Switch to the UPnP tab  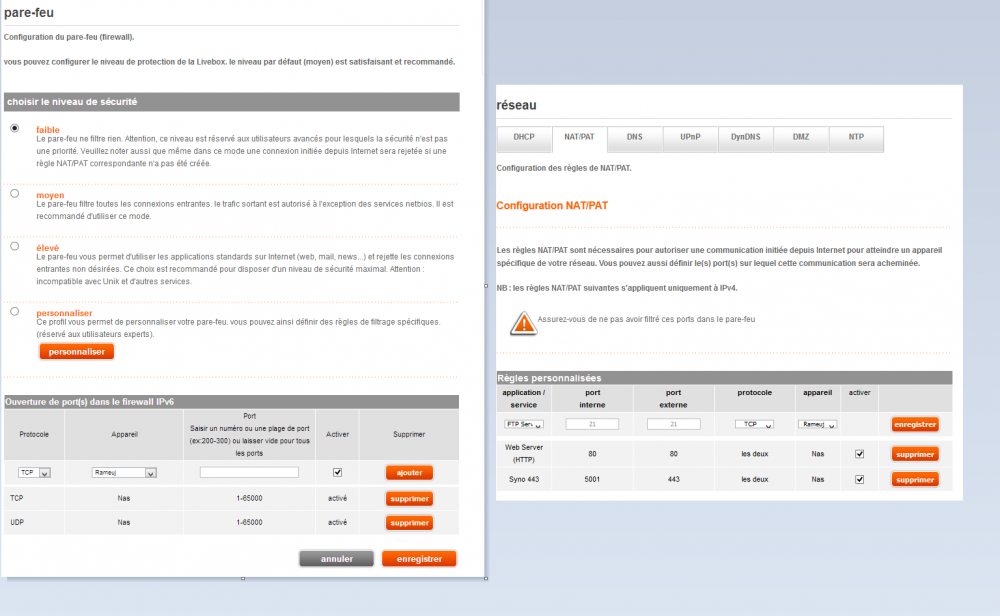(x=690, y=138)
